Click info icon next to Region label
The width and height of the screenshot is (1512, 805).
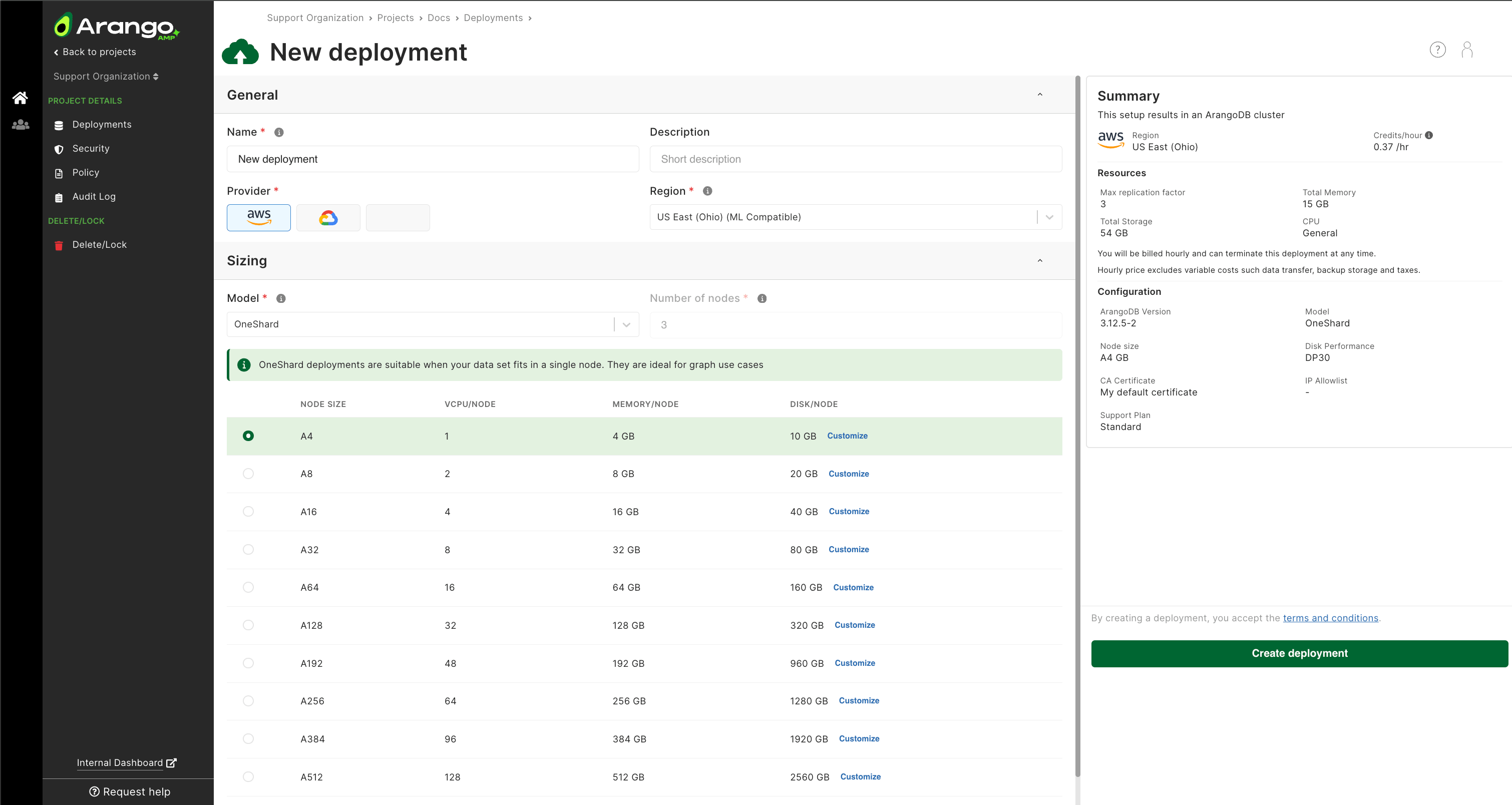(x=708, y=191)
